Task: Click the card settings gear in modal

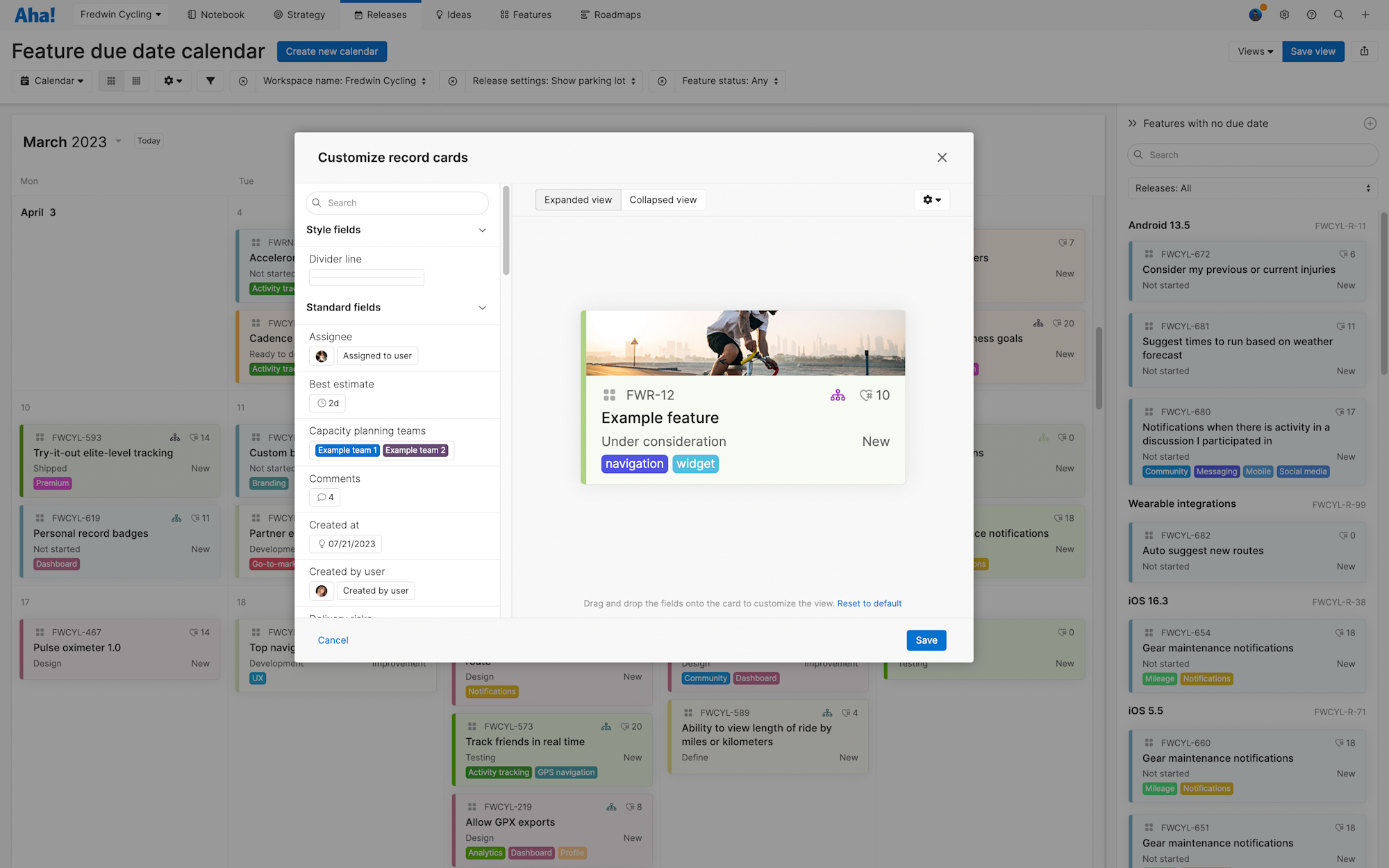Action: 931,200
